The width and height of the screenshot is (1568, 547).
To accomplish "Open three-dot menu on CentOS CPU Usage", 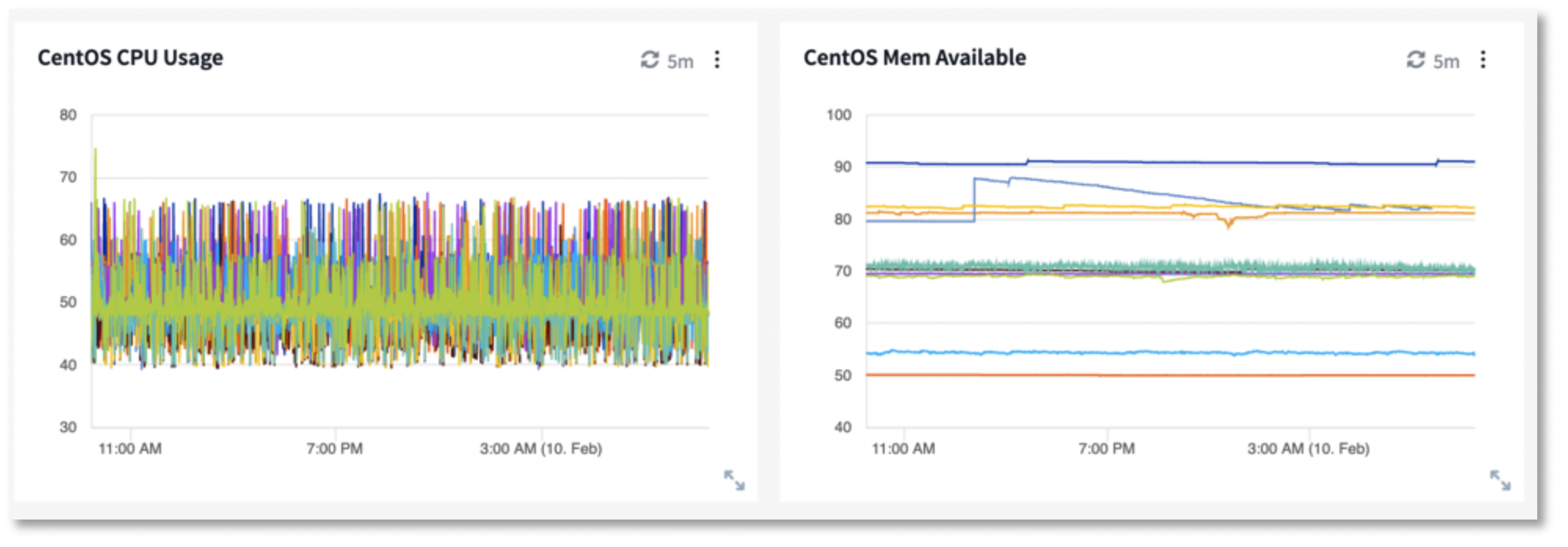I will [x=717, y=60].
